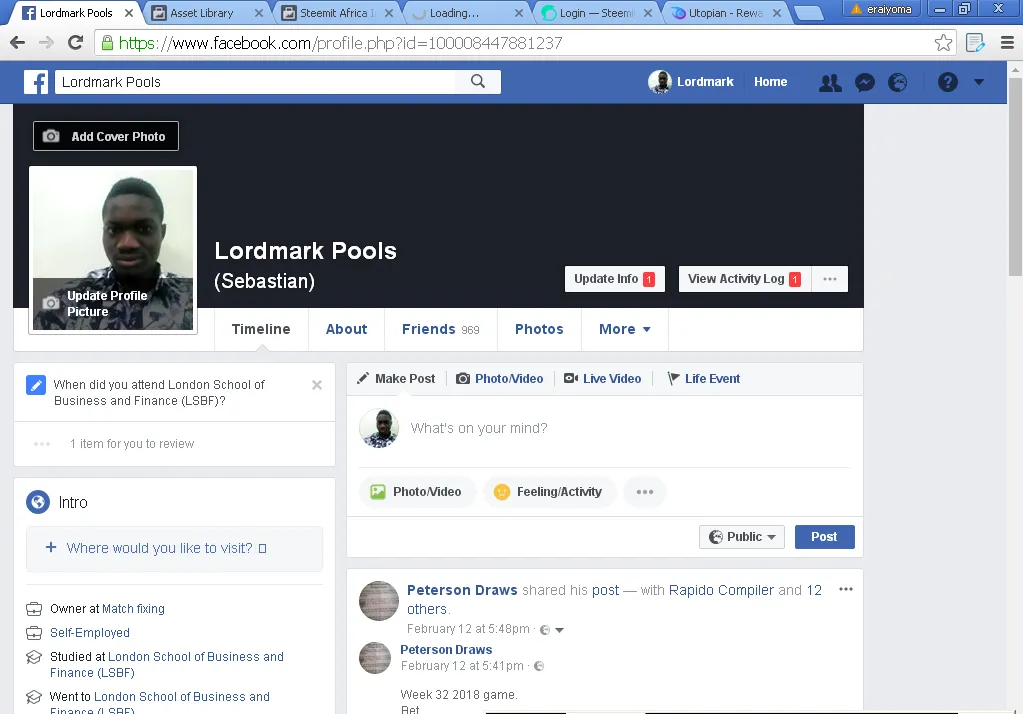
Task: Open View Activity Log
Action: coord(744,279)
